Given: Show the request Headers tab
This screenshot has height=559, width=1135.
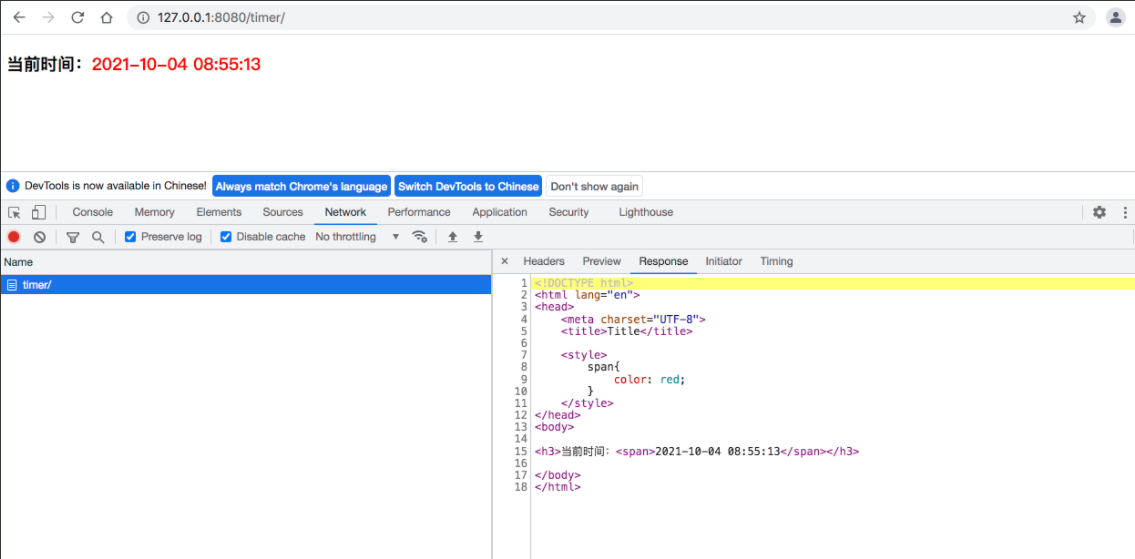Looking at the screenshot, I should [x=544, y=261].
